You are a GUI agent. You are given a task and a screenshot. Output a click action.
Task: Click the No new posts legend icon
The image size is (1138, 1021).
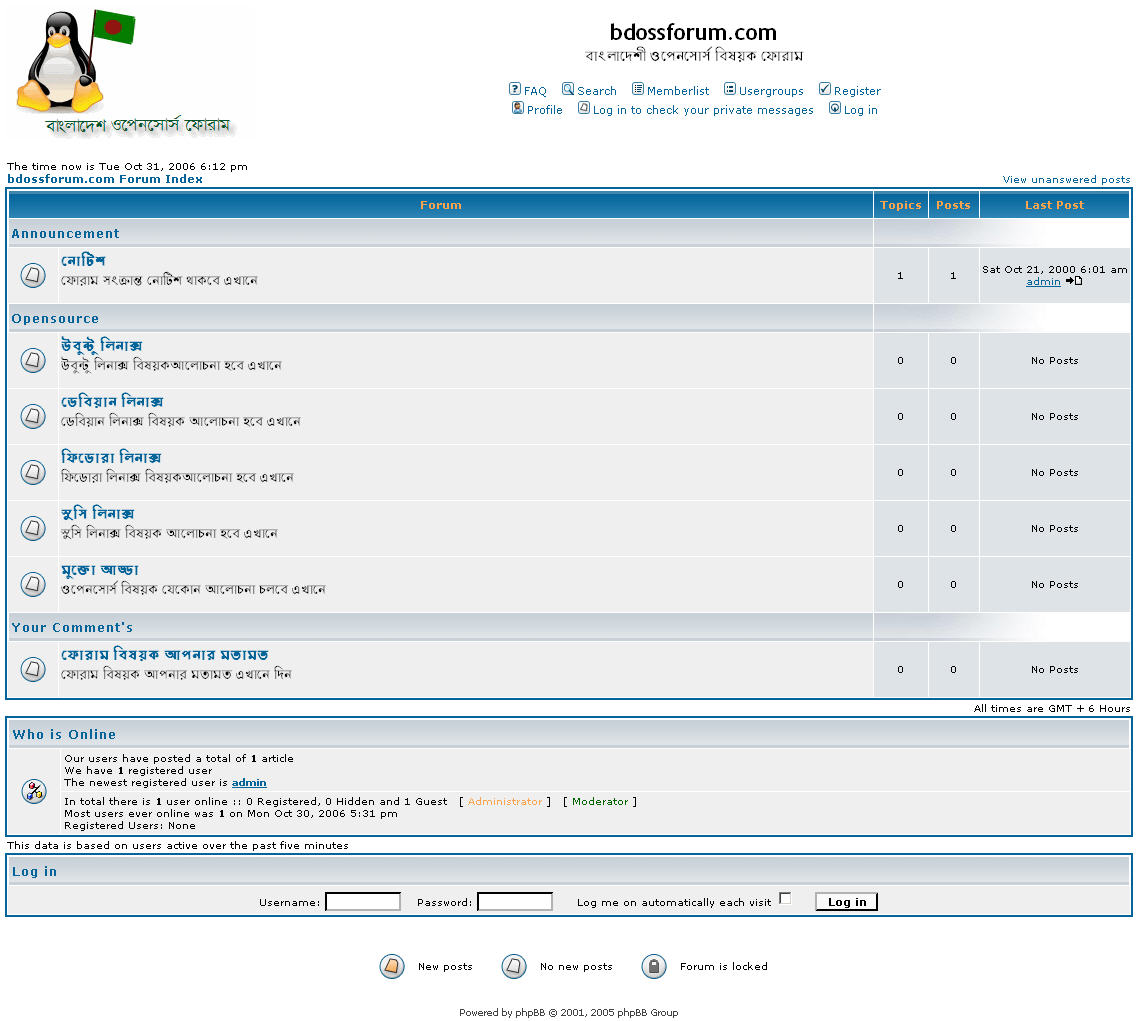(514, 966)
